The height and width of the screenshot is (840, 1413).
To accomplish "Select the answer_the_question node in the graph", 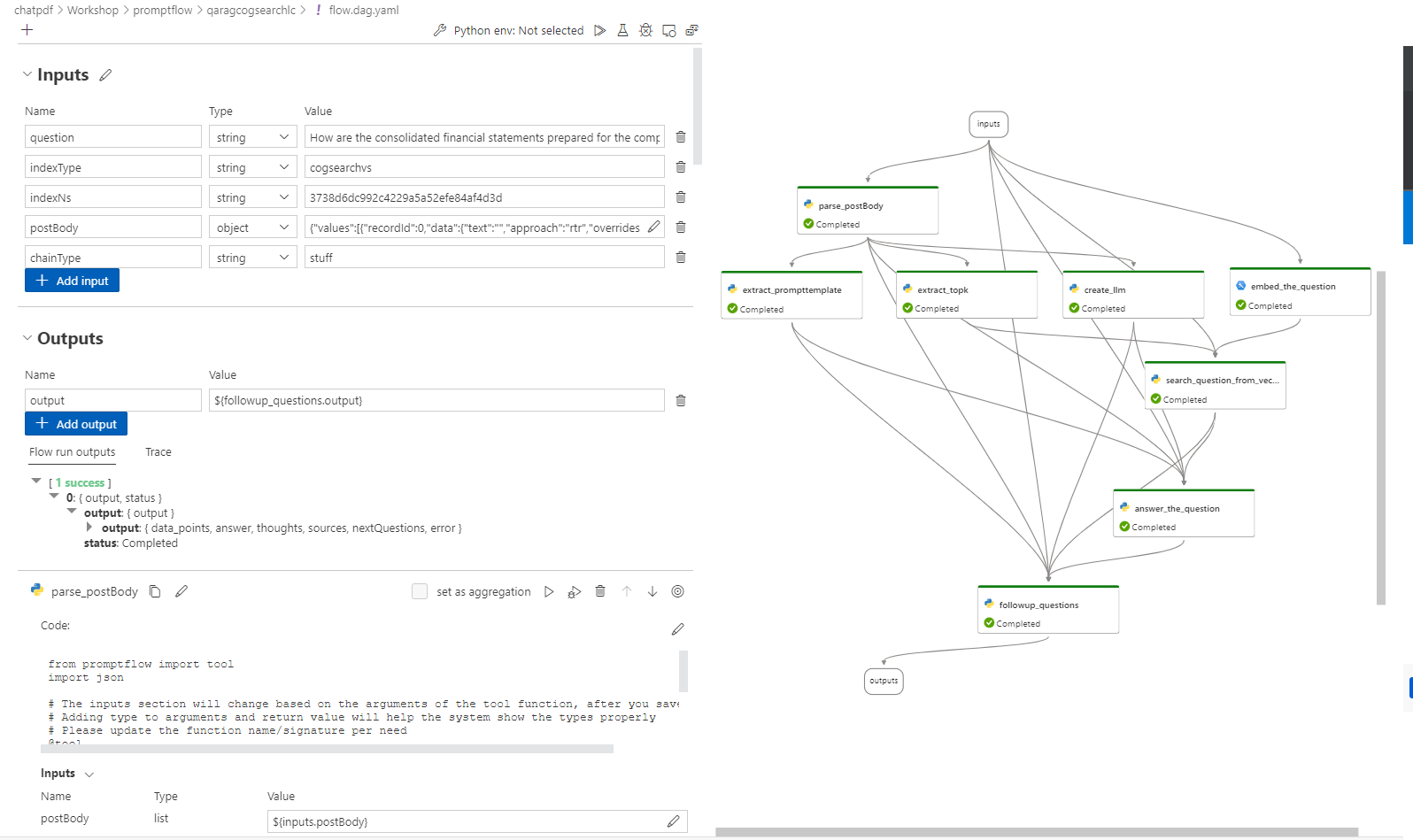I will click(x=1184, y=513).
